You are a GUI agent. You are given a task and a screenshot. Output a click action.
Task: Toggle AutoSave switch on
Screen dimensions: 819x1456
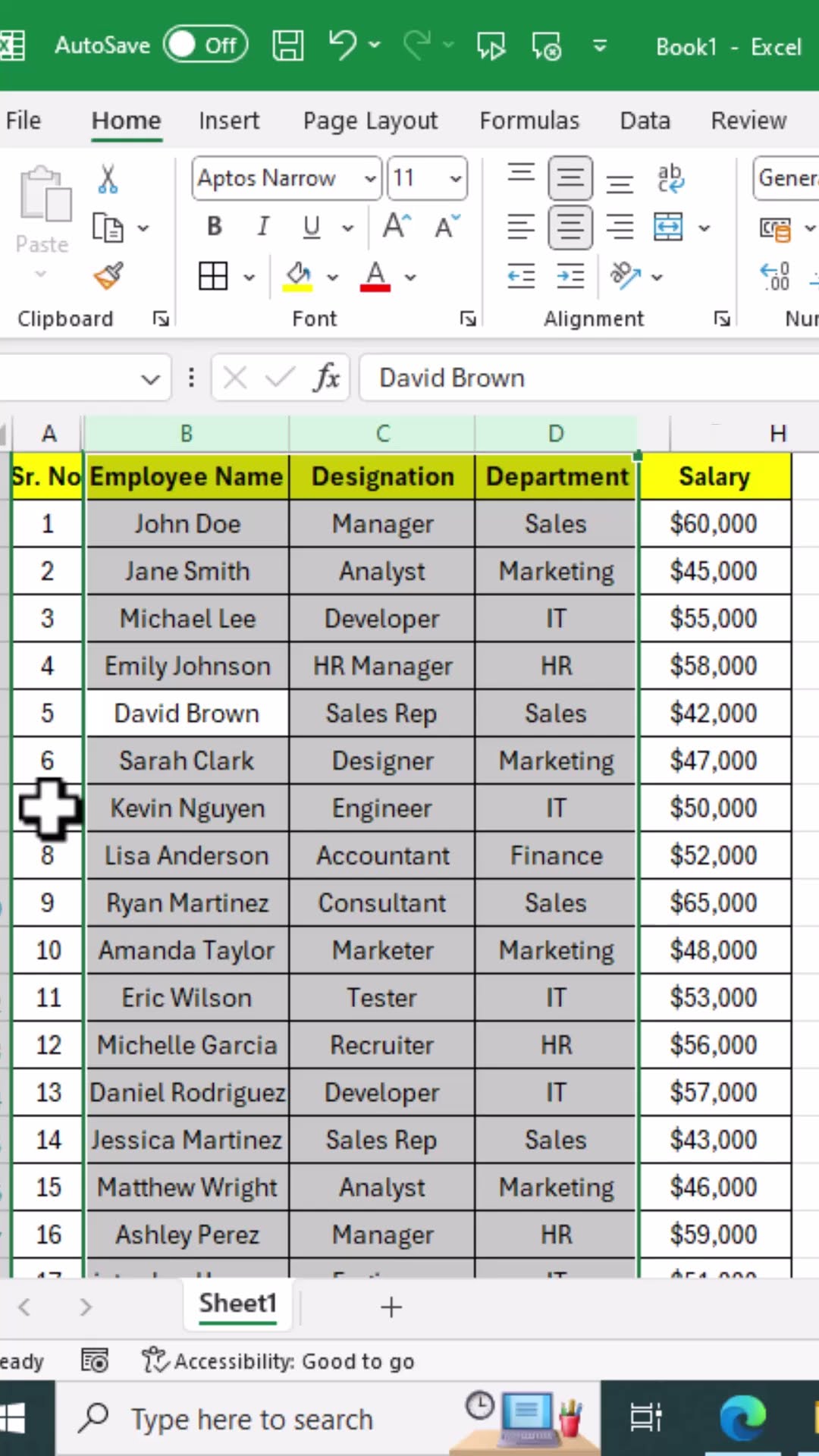click(206, 45)
